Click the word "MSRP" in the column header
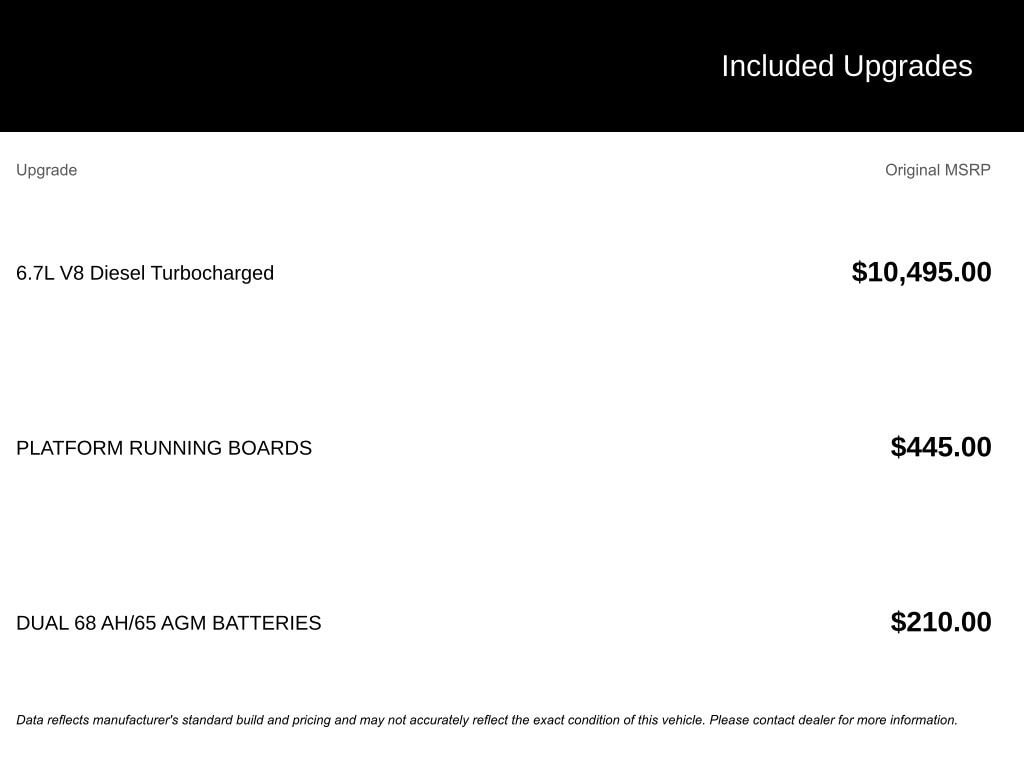The width and height of the screenshot is (1024, 768). [x=967, y=170]
